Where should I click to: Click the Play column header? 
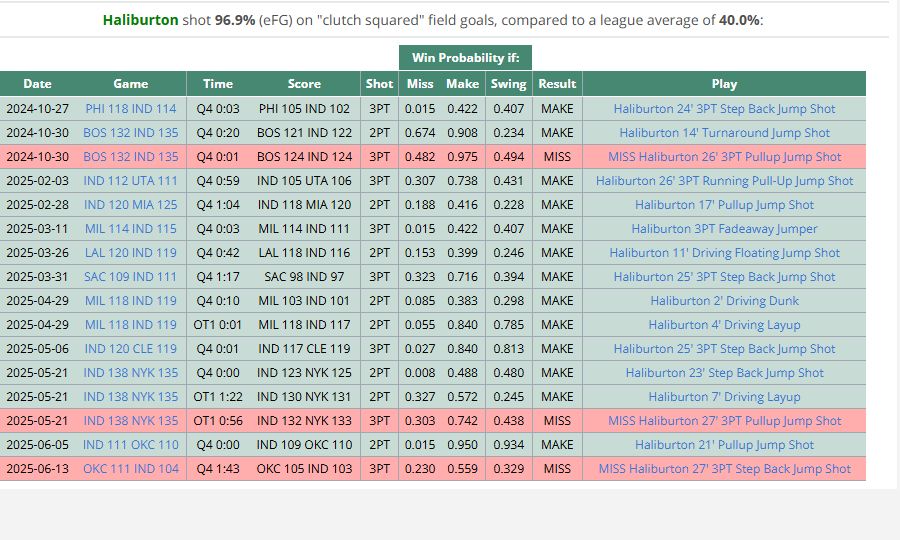[724, 84]
